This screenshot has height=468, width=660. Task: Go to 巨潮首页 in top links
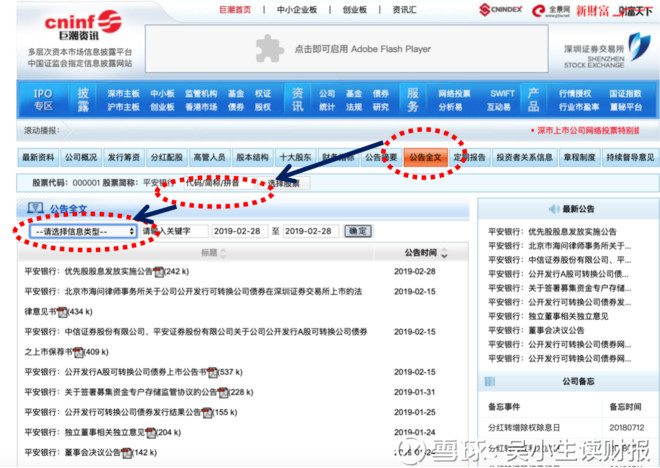coord(235,10)
